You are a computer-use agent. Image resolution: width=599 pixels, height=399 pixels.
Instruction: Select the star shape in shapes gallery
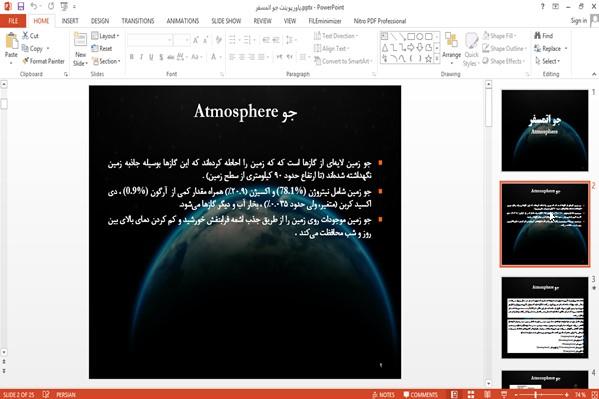tap(428, 58)
